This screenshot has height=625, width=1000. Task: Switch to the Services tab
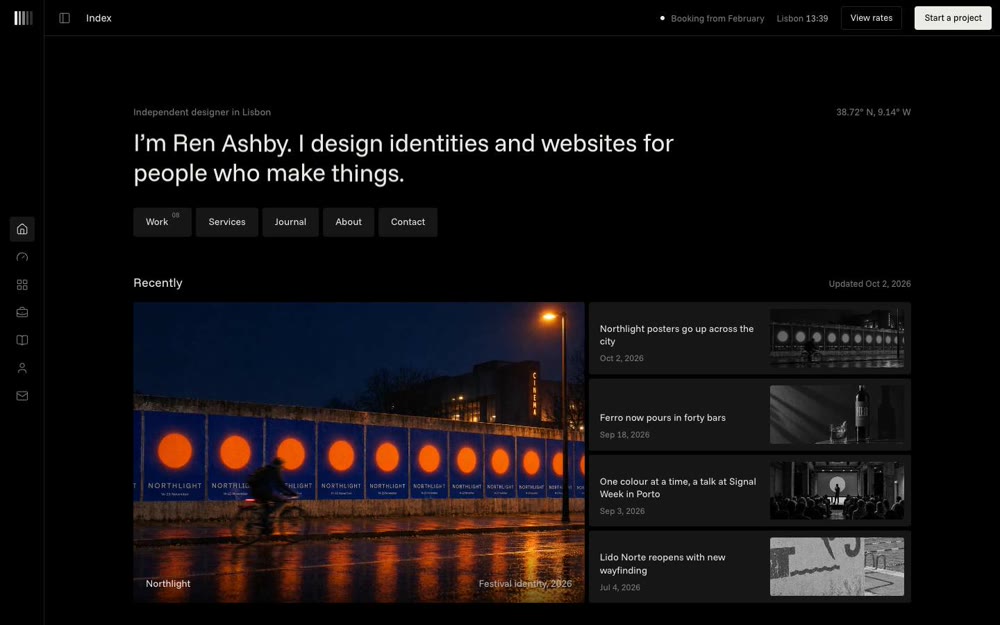click(x=227, y=222)
